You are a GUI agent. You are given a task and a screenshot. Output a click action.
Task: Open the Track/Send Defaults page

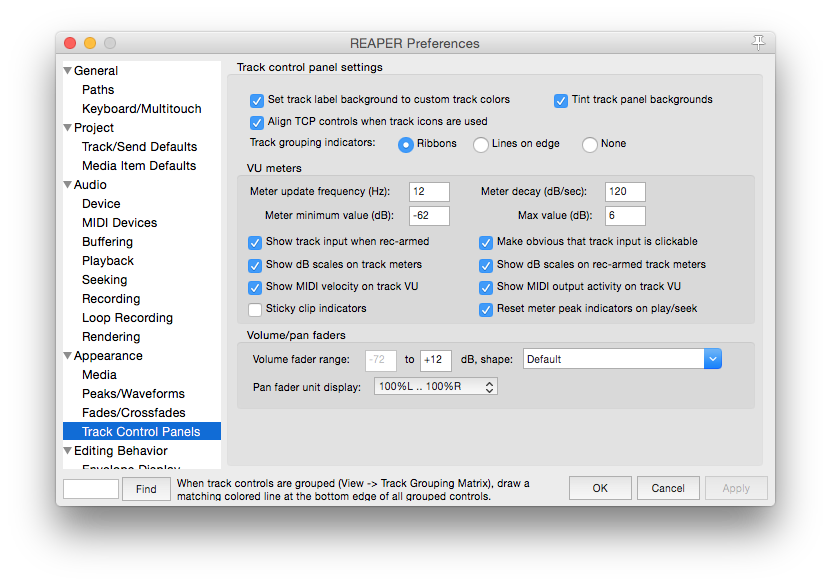(x=139, y=147)
